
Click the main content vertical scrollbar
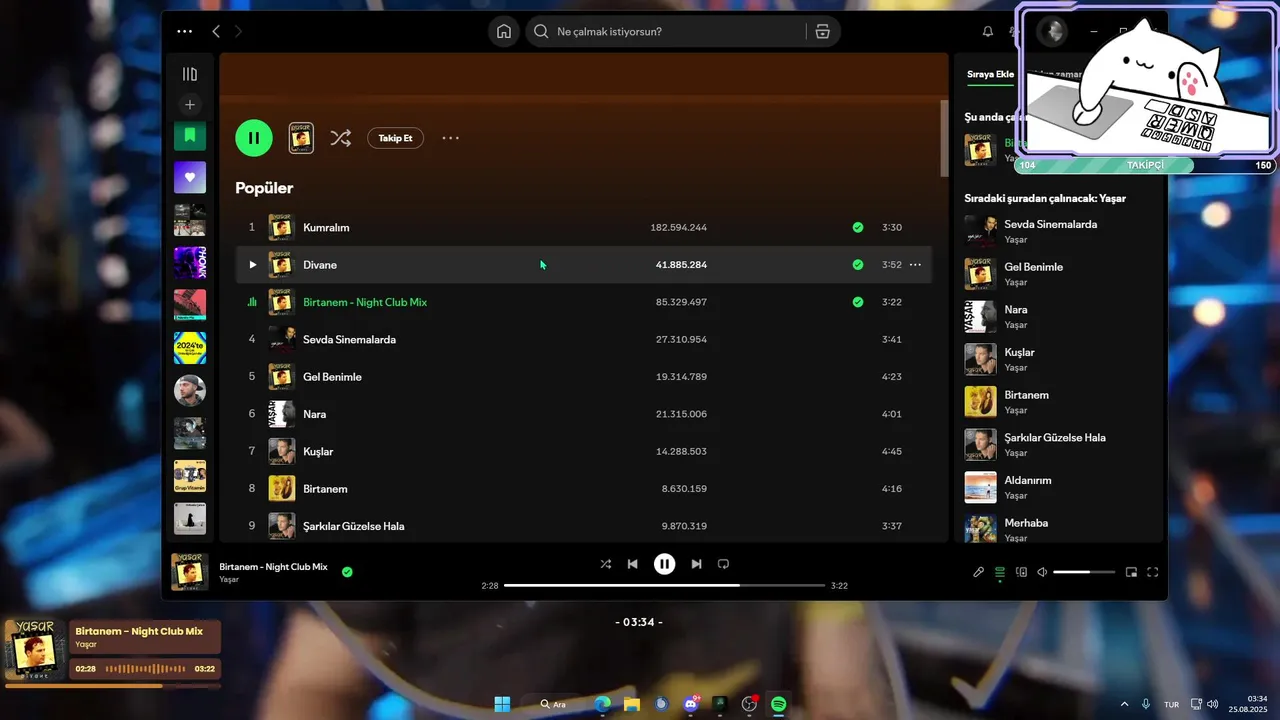(944, 138)
